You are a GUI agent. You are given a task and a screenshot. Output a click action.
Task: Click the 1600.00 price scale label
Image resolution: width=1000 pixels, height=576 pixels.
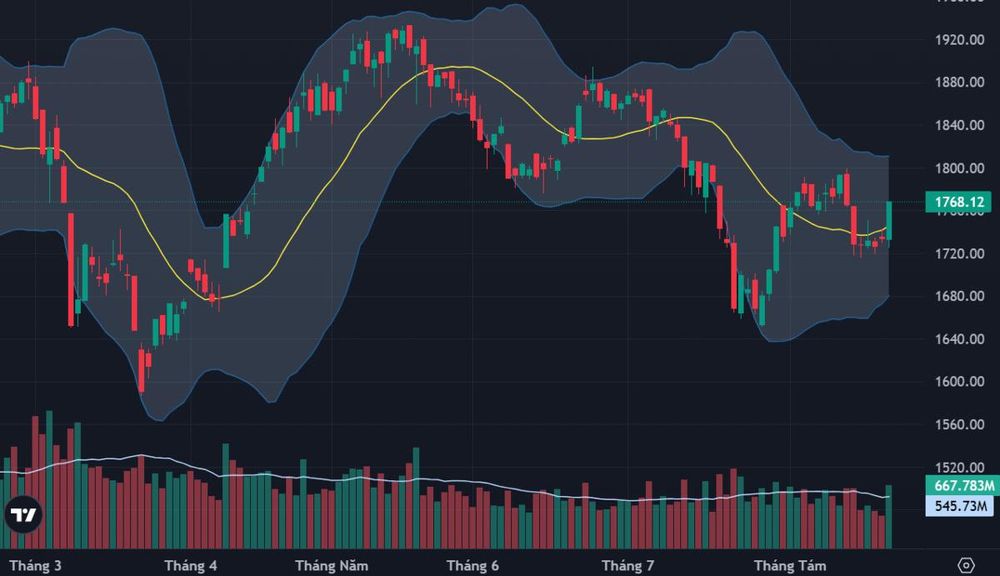pyautogui.click(x=960, y=381)
